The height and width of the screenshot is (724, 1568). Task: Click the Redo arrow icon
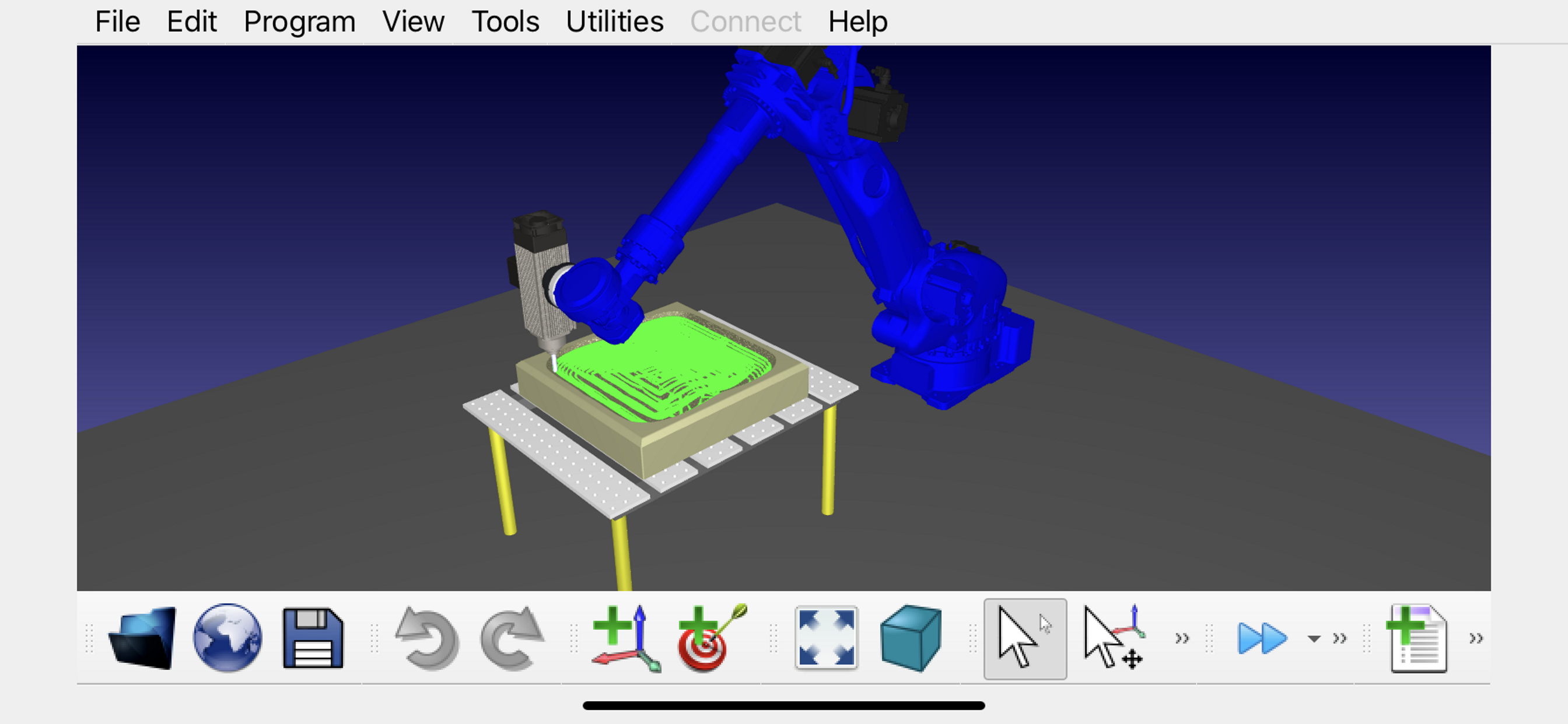tap(513, 638)
